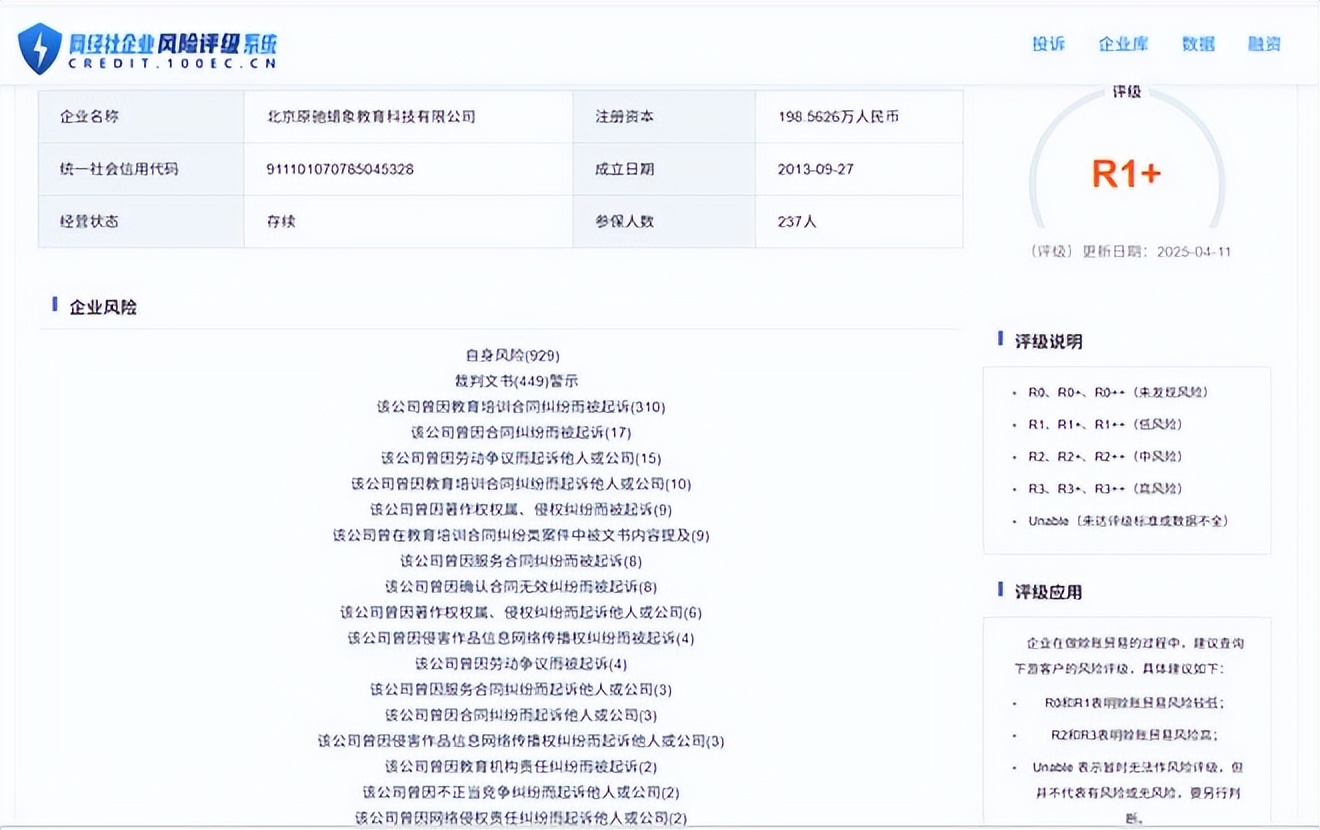Click the blue shield lightning logo icon
The height and width of the screenshot is (830, 1320).
pos(40,48)
